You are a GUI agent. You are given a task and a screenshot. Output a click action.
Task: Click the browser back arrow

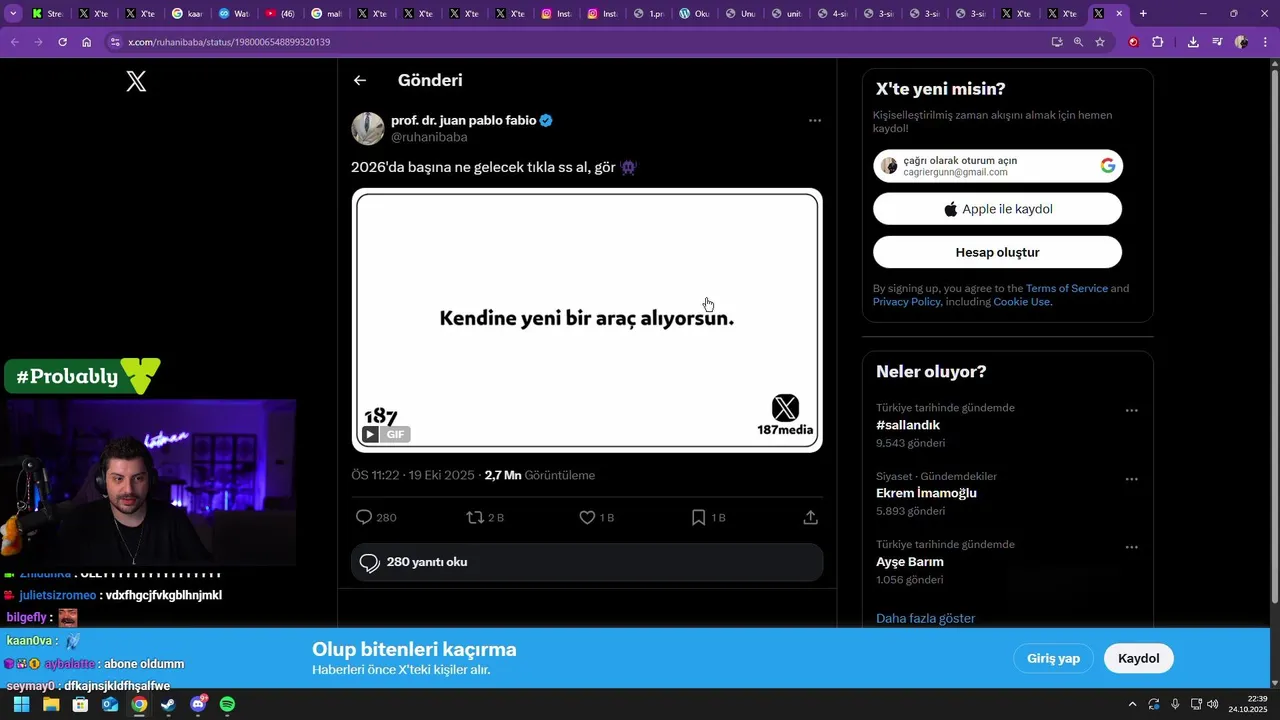click(x=14, y=42)
